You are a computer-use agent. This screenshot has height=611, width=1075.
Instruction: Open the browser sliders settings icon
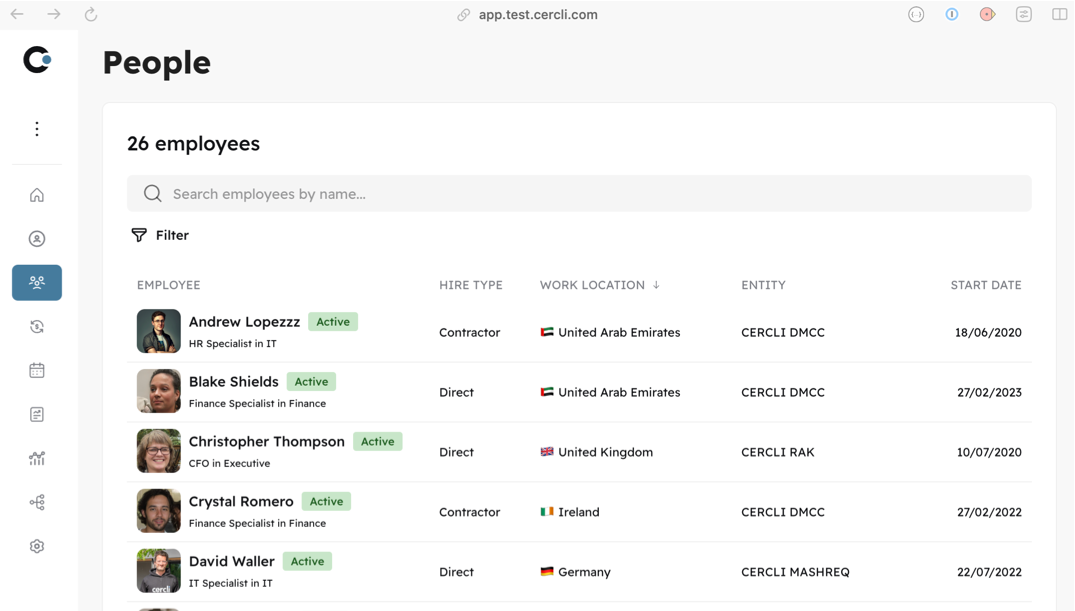click(1024, 14)
